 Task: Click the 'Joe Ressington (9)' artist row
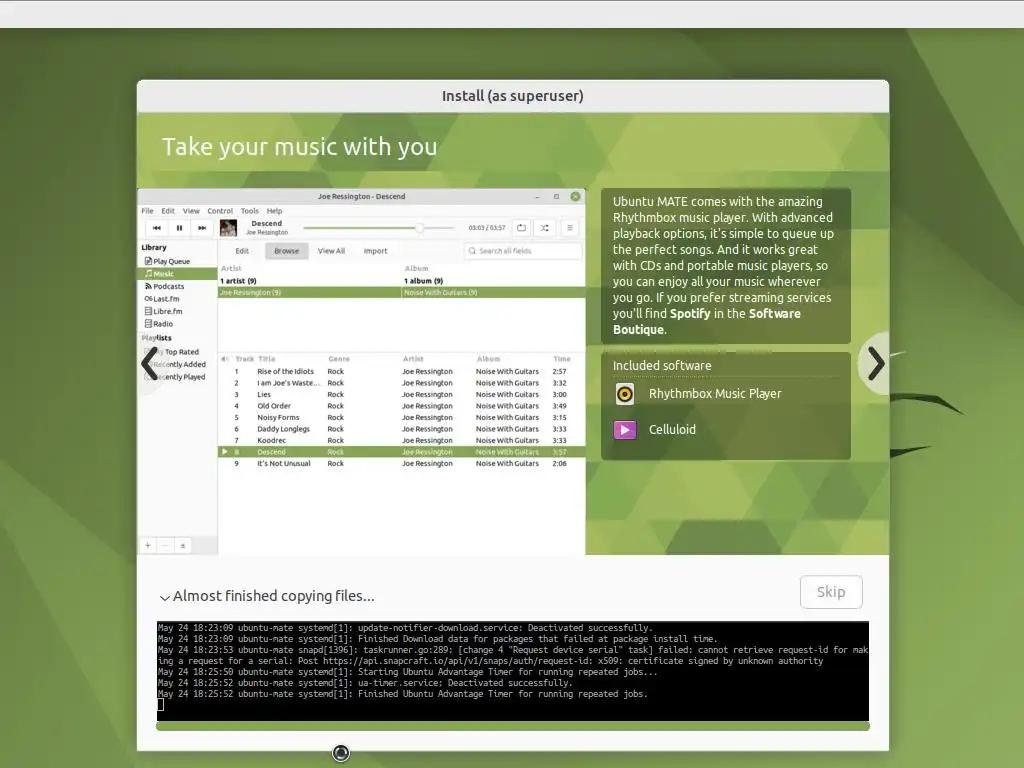[x=310, y=293]
